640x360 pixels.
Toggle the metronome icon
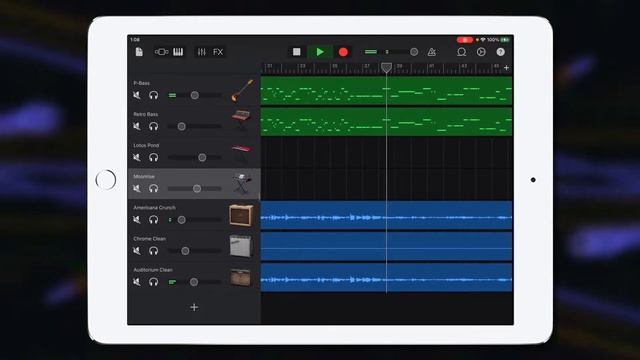tap(431, 52)
